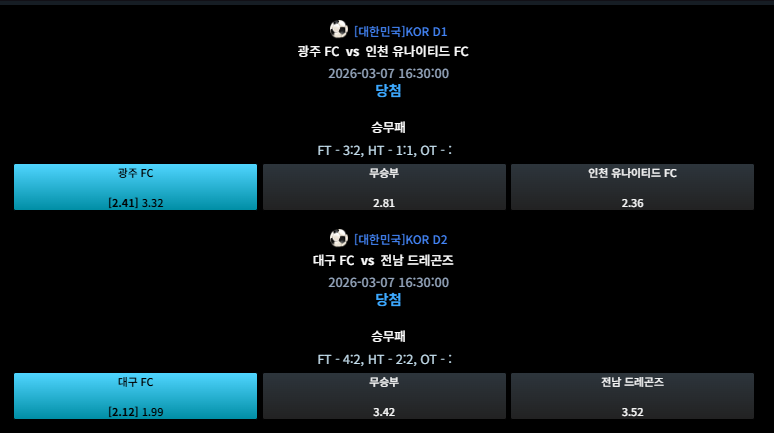
Task: Open the [대한민국]KOR D2 league link
Action: tap(400, 240)
